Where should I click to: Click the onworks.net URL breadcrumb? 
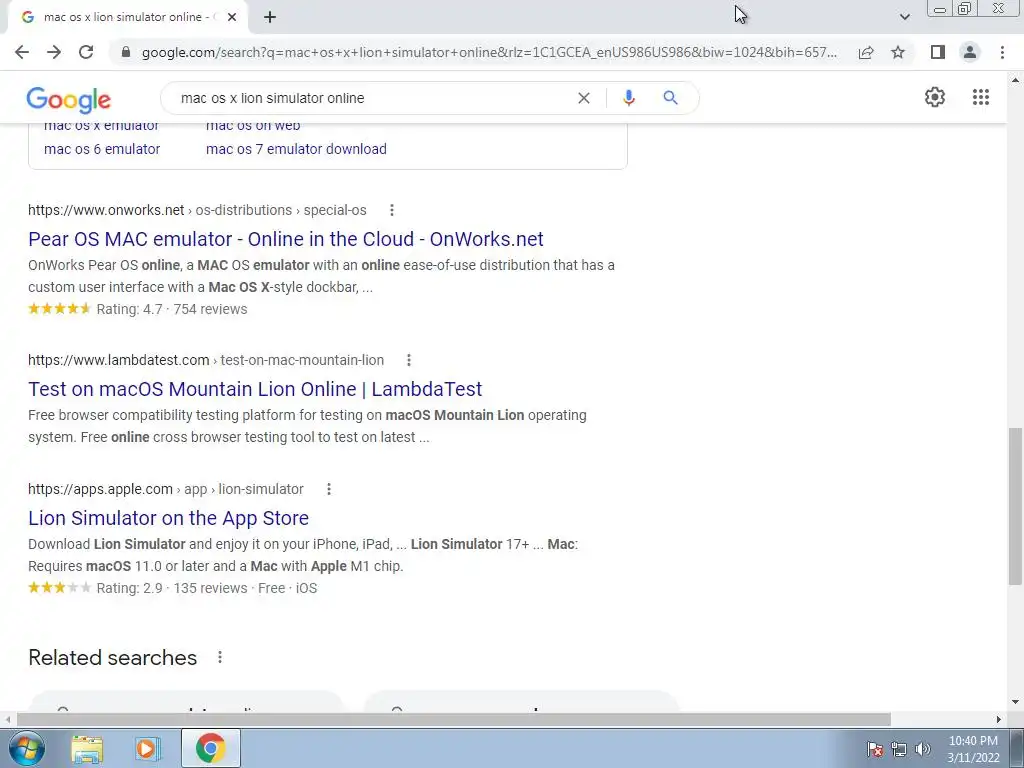coord(197,210)
